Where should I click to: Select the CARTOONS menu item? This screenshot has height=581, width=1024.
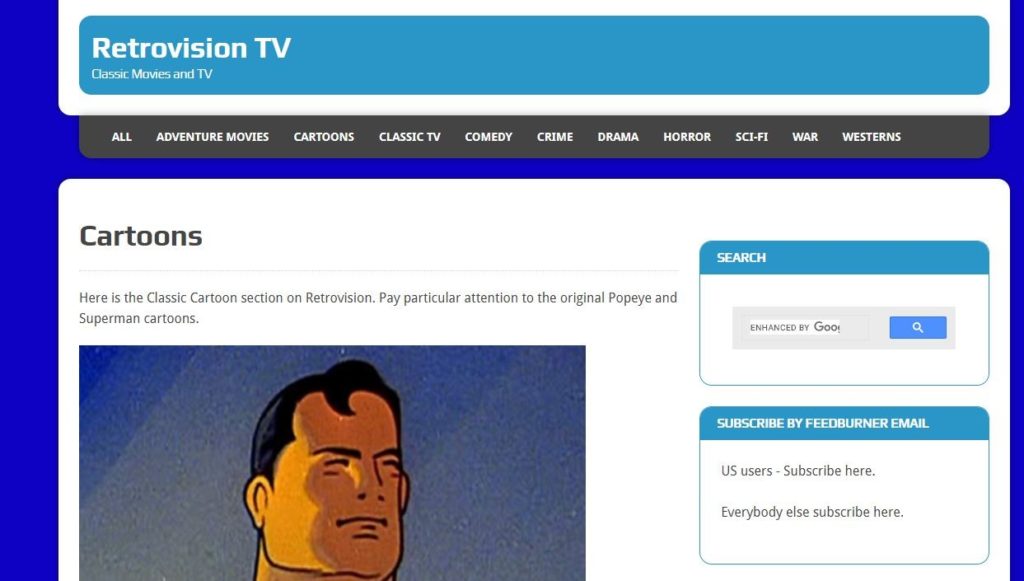coord(324,137)
